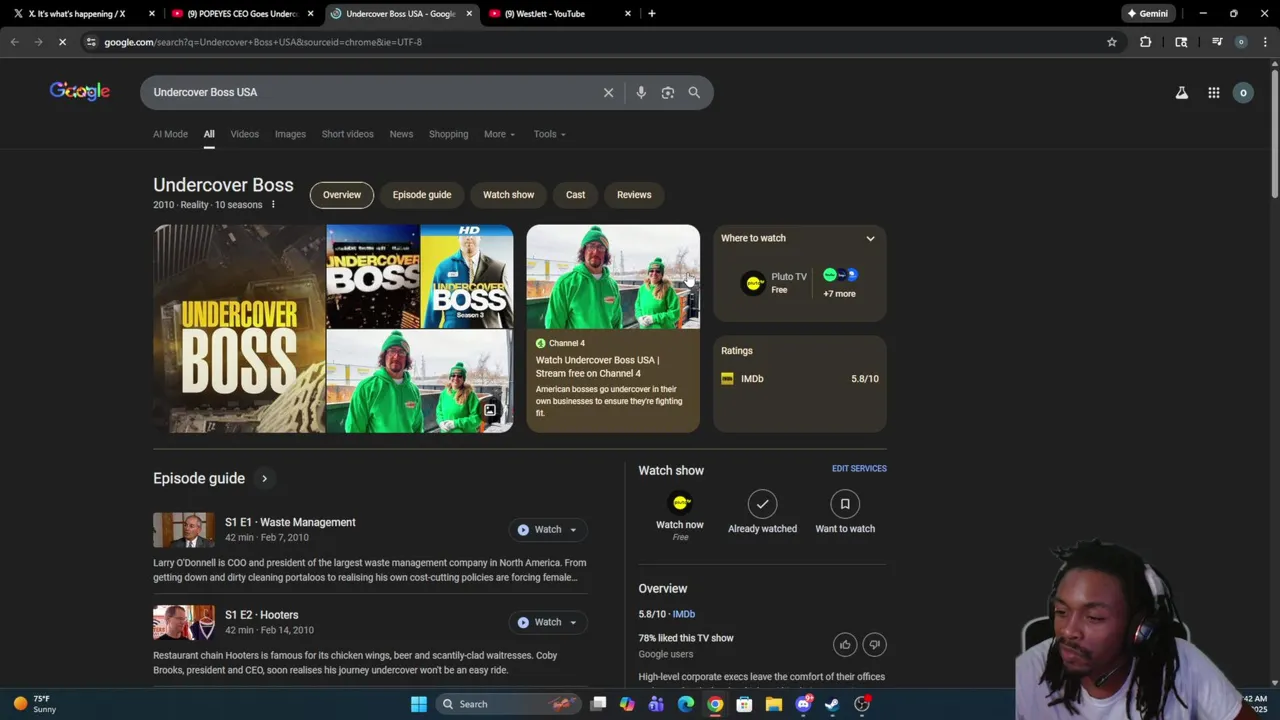Open the IMDb 5.8/10 rating row

[x=800, y=379]
